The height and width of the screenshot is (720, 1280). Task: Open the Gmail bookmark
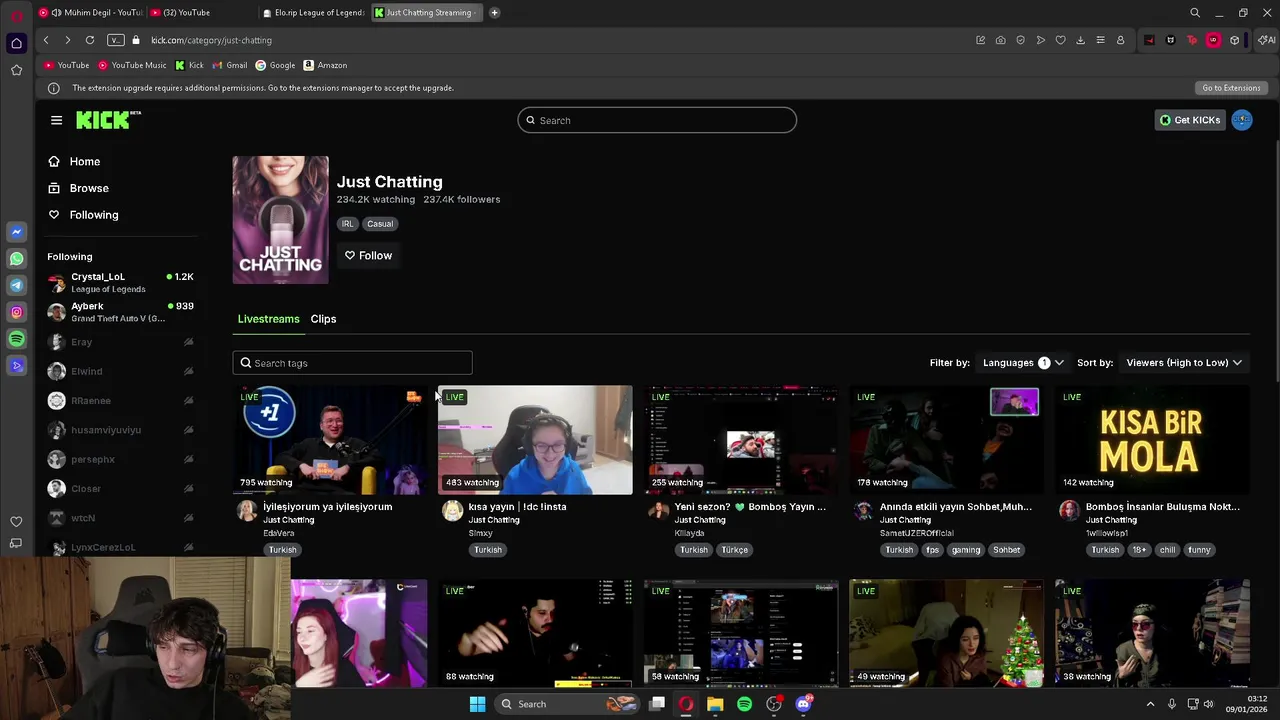coord(230,65)
